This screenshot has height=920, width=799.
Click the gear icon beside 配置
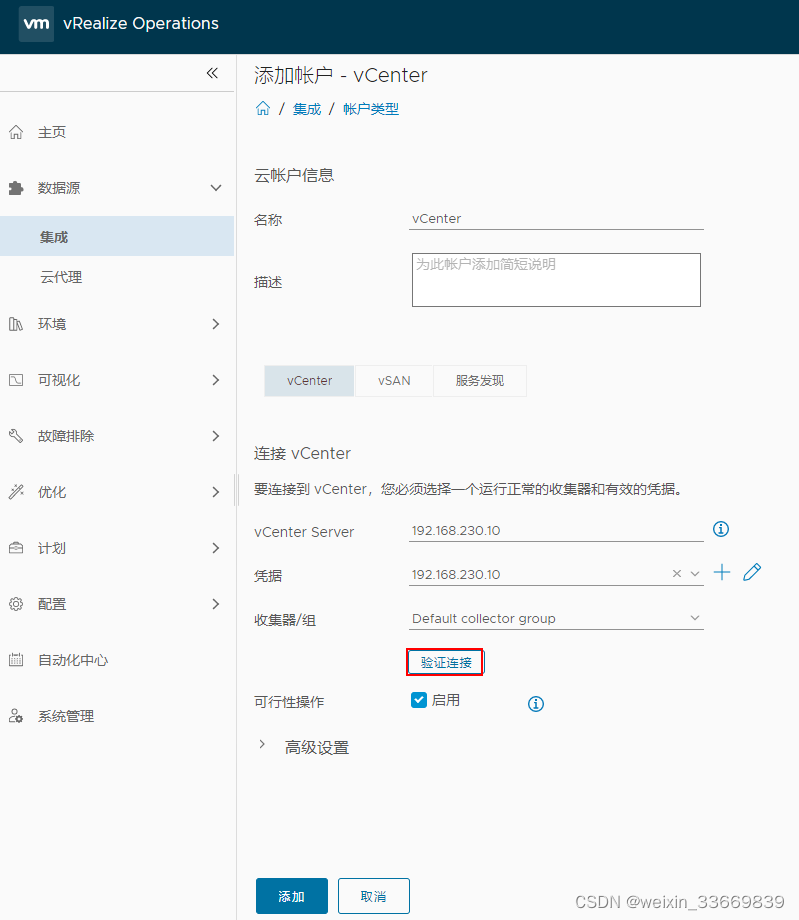(16, 604)
